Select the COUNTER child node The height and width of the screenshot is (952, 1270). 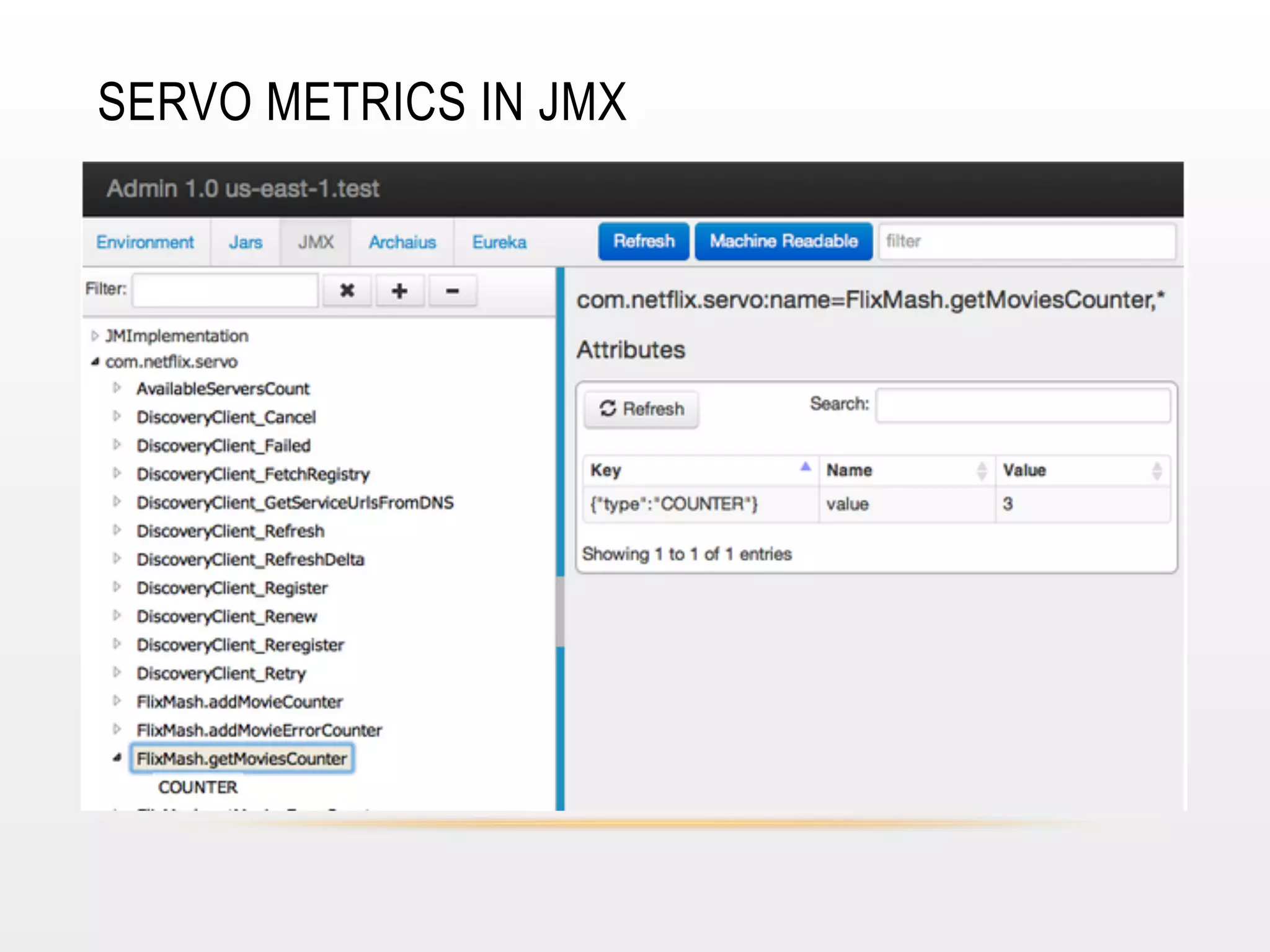[198, 787]
